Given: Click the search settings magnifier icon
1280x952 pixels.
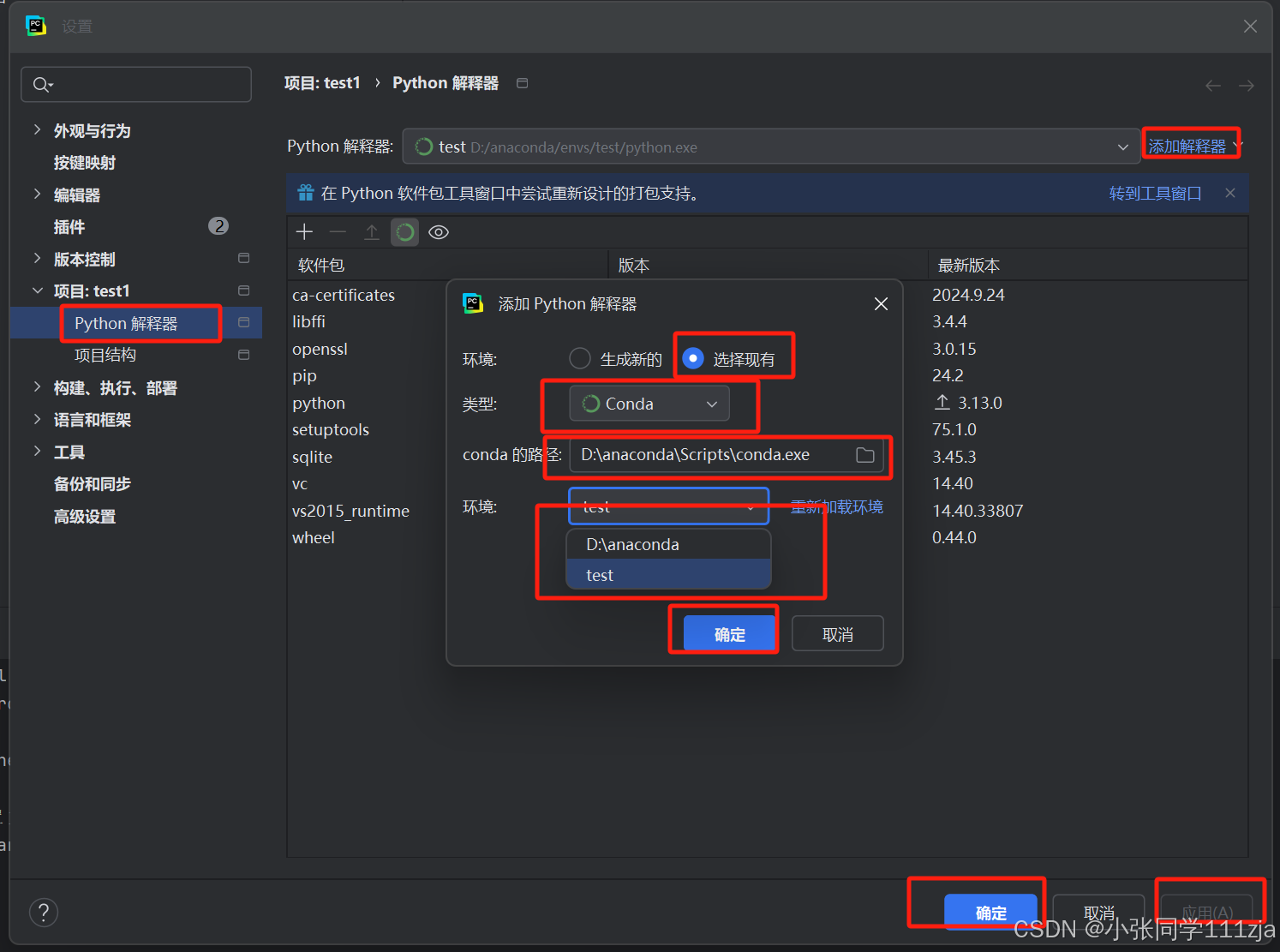Looking at the screenshot, I should [x=42, y=85].
